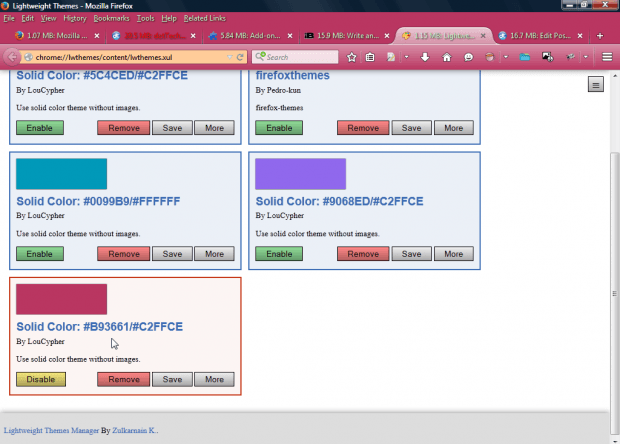Reload the page with the refresh icon

[x=240, y=57]
